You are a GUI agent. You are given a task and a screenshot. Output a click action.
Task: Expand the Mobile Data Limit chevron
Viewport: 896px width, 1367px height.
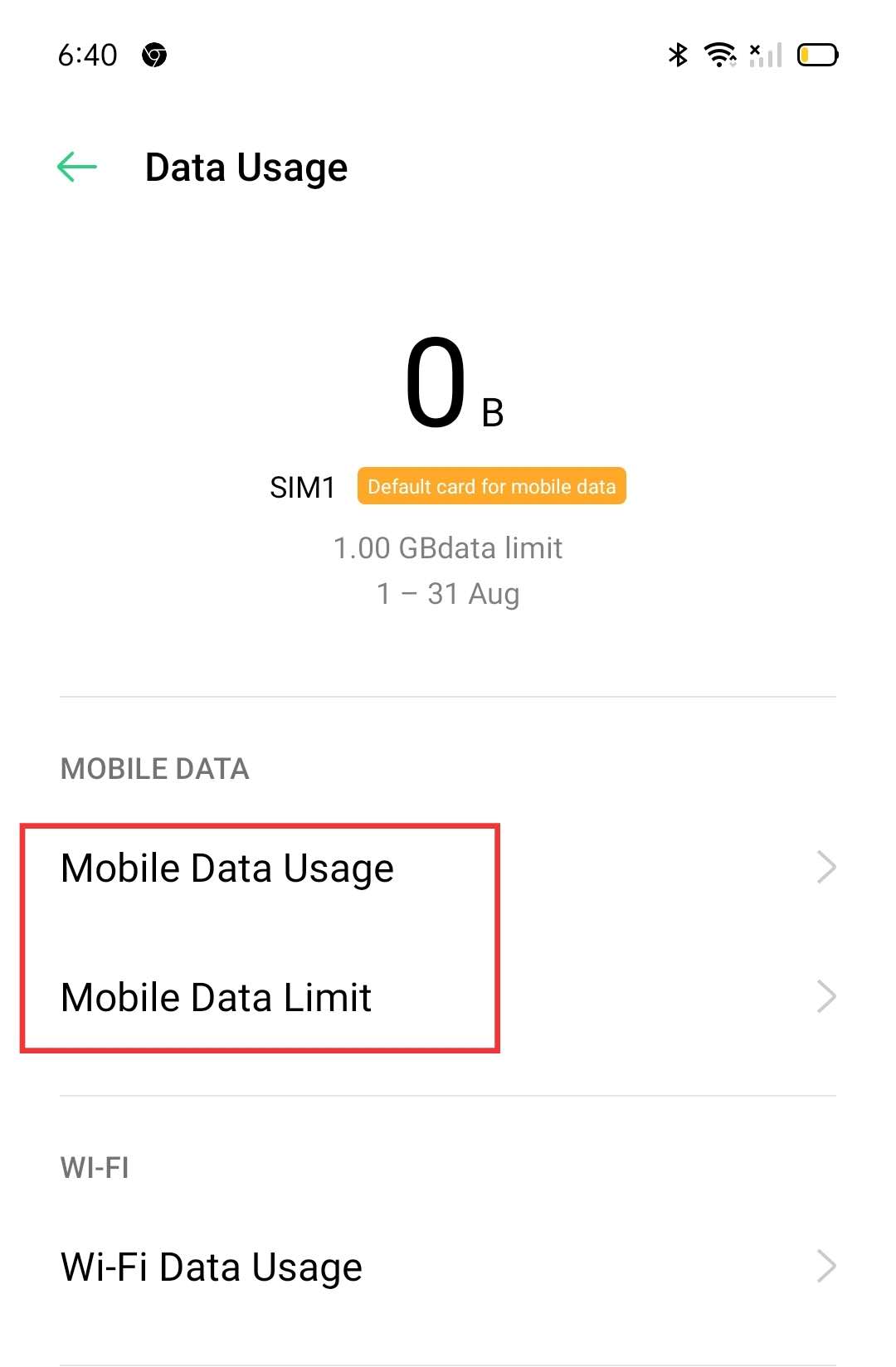(x=825, y=997)
